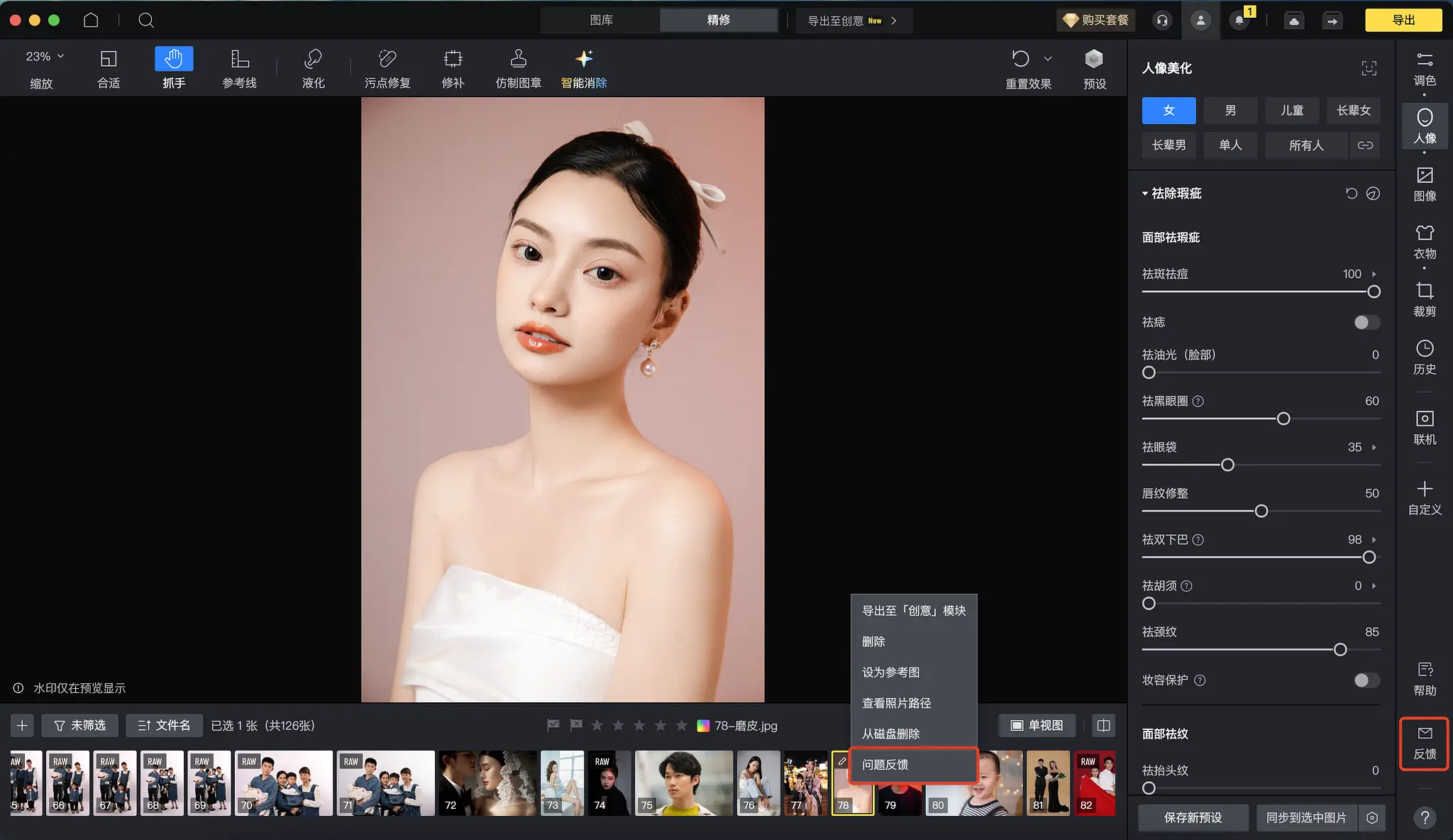The width and height of the screenshot is (1453, 840).
Task: Click the 保存新预设 save preset button
Action: (x=1193, y=818)
